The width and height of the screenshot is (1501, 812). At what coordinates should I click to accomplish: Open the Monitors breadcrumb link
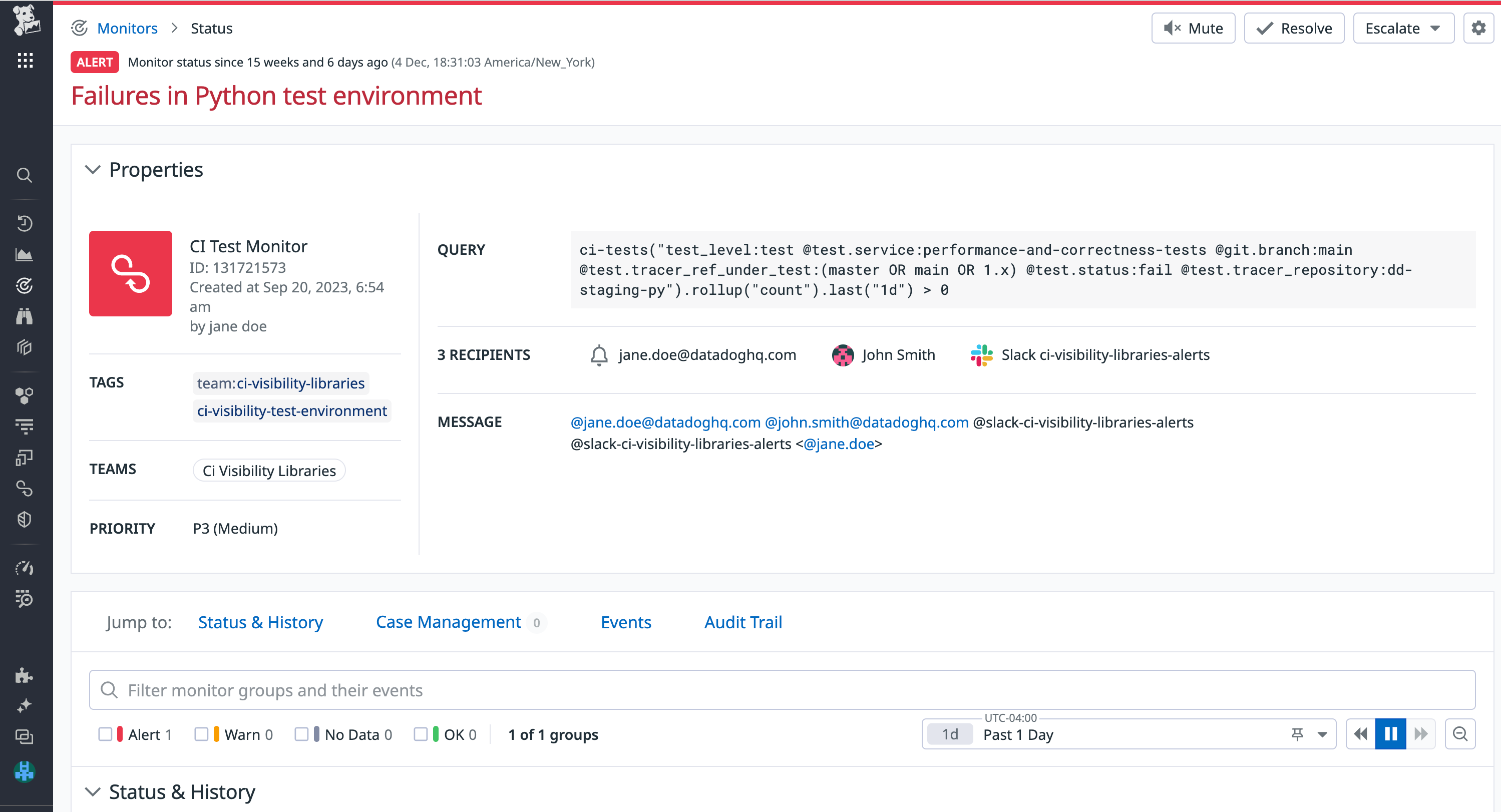coord(128,28)
